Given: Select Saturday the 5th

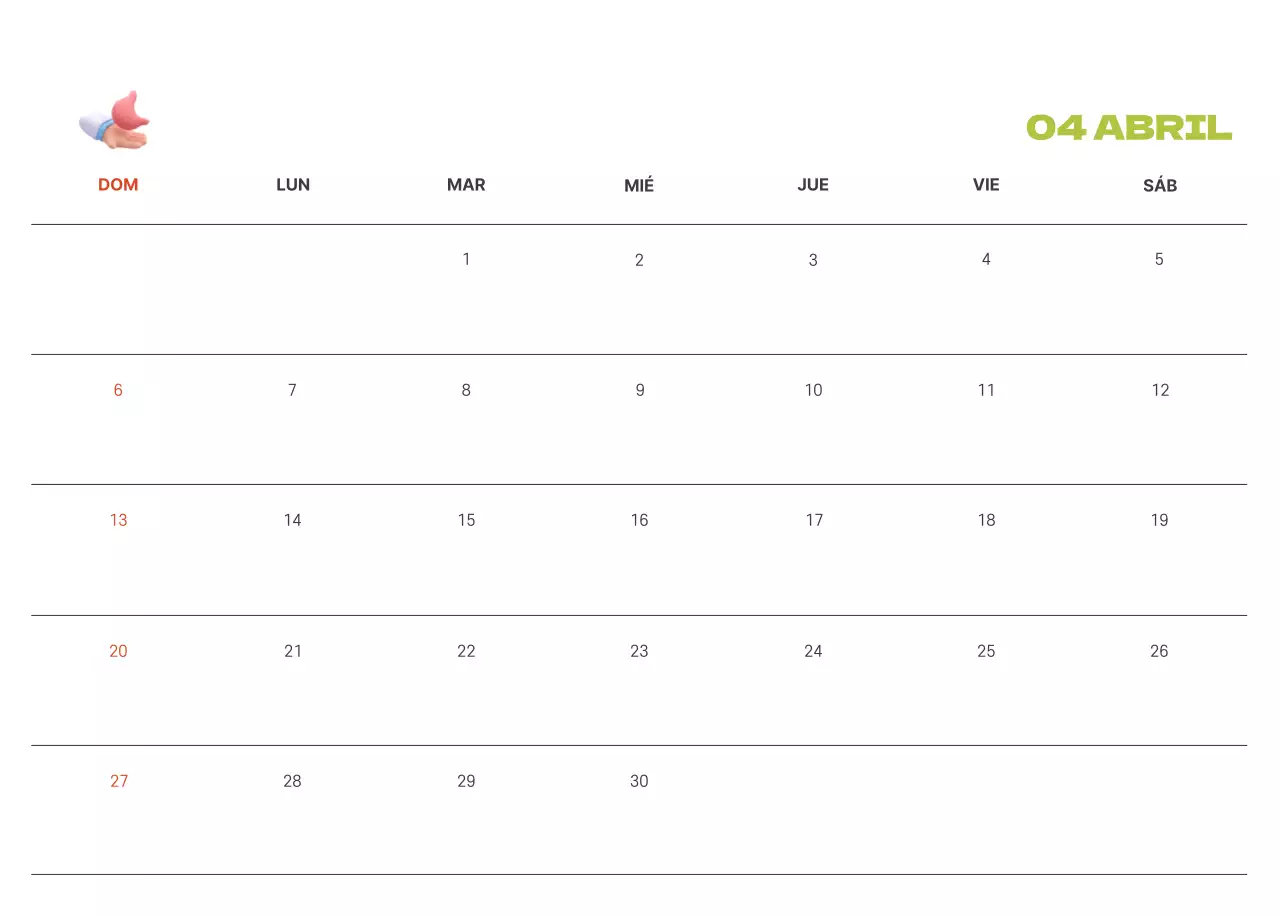Looking at the screenshot, I should click(1159, 260).
